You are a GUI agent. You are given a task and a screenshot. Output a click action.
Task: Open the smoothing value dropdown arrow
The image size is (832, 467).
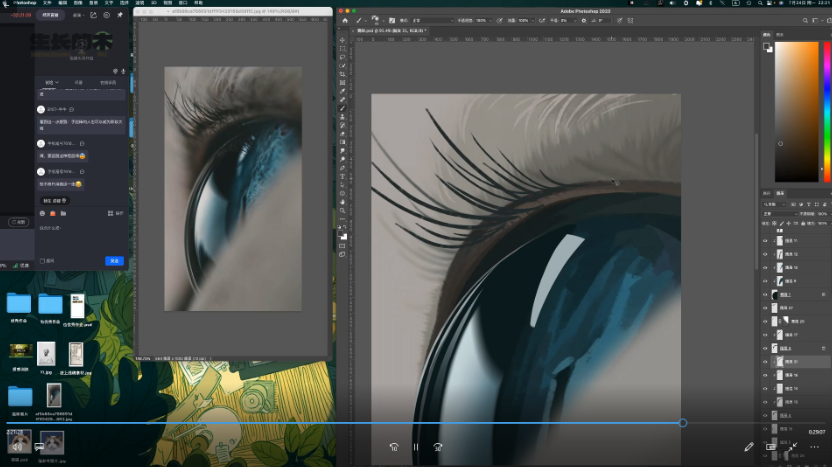pyautogui.click(x=574, y=21)
